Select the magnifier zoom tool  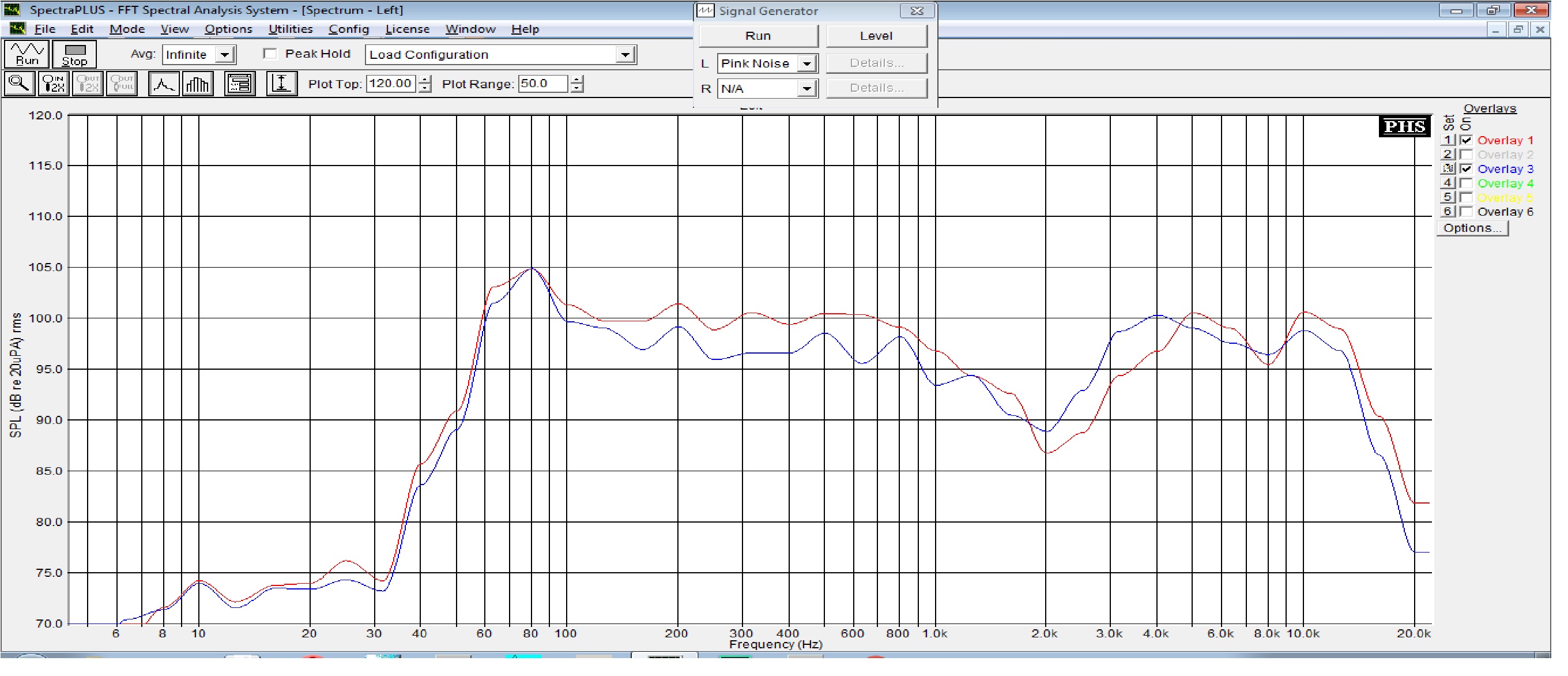click(x=19, y=84)
